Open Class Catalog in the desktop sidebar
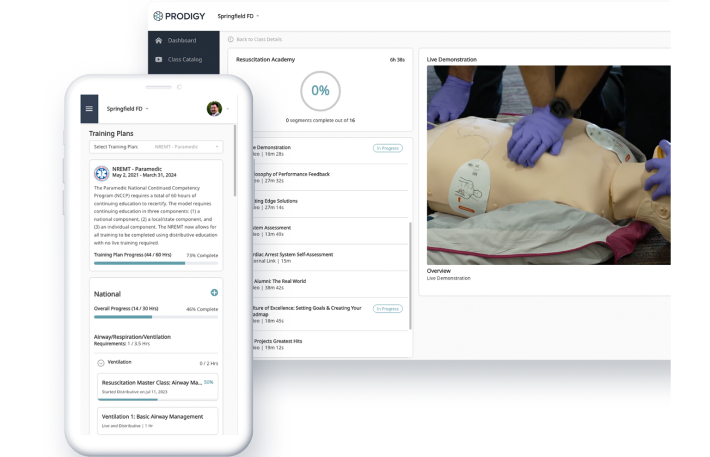The width and height of the screenshot is (710, 457). click(x=183, y=59)
